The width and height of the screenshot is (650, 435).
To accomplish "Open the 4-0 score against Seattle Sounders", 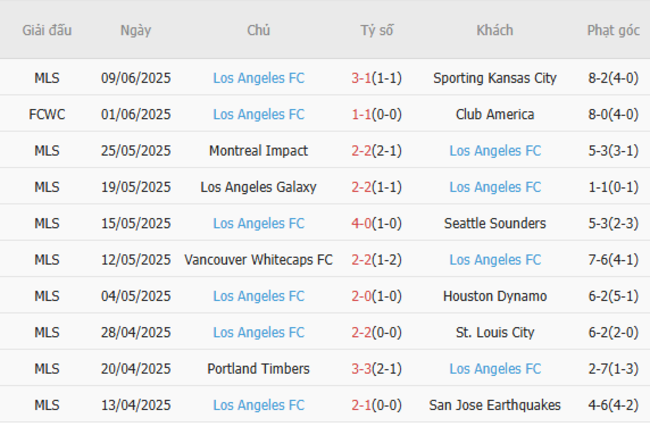I will (362, 223).
